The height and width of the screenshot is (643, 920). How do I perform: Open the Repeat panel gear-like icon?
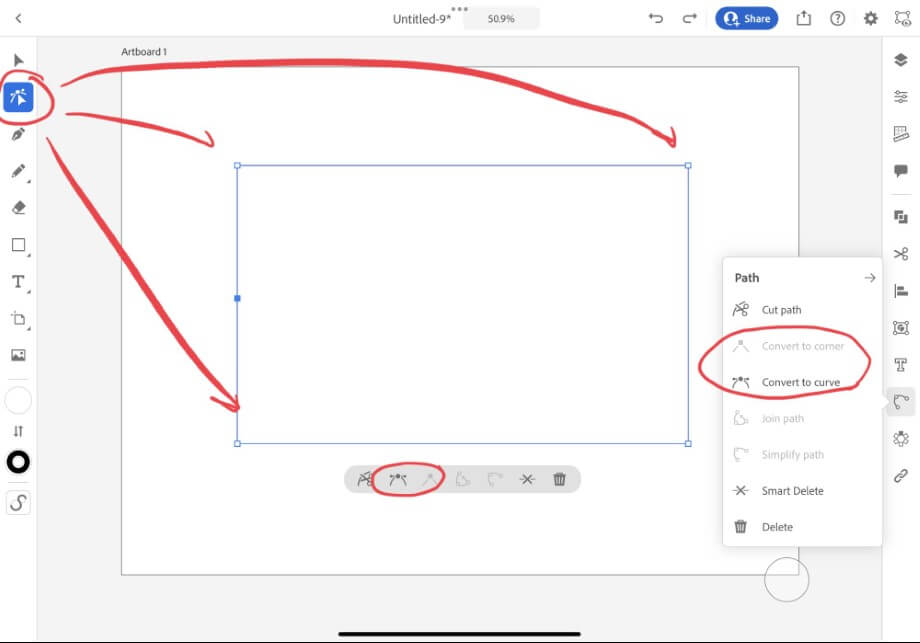pos(901,438)
